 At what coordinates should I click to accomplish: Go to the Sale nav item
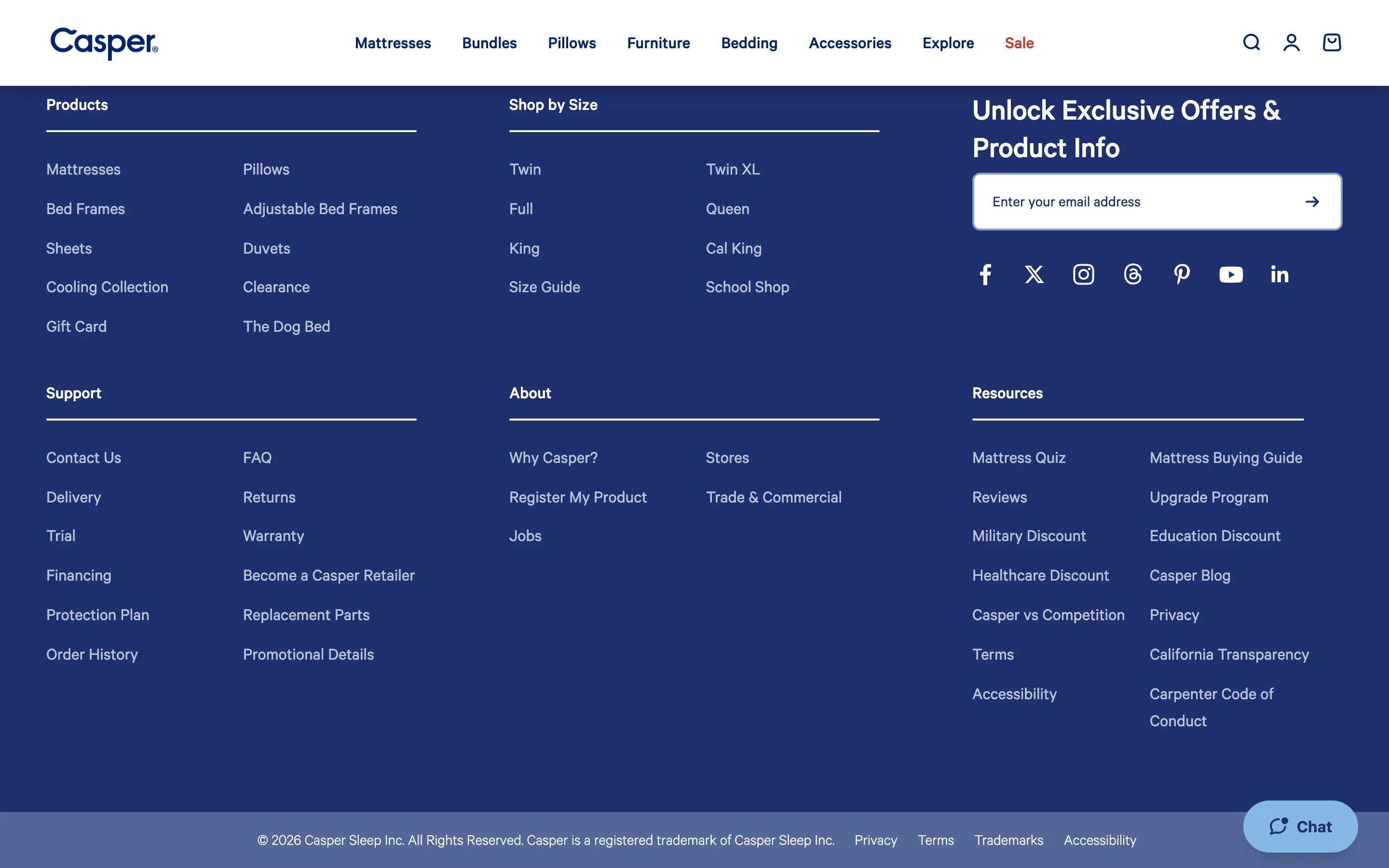1020,43
